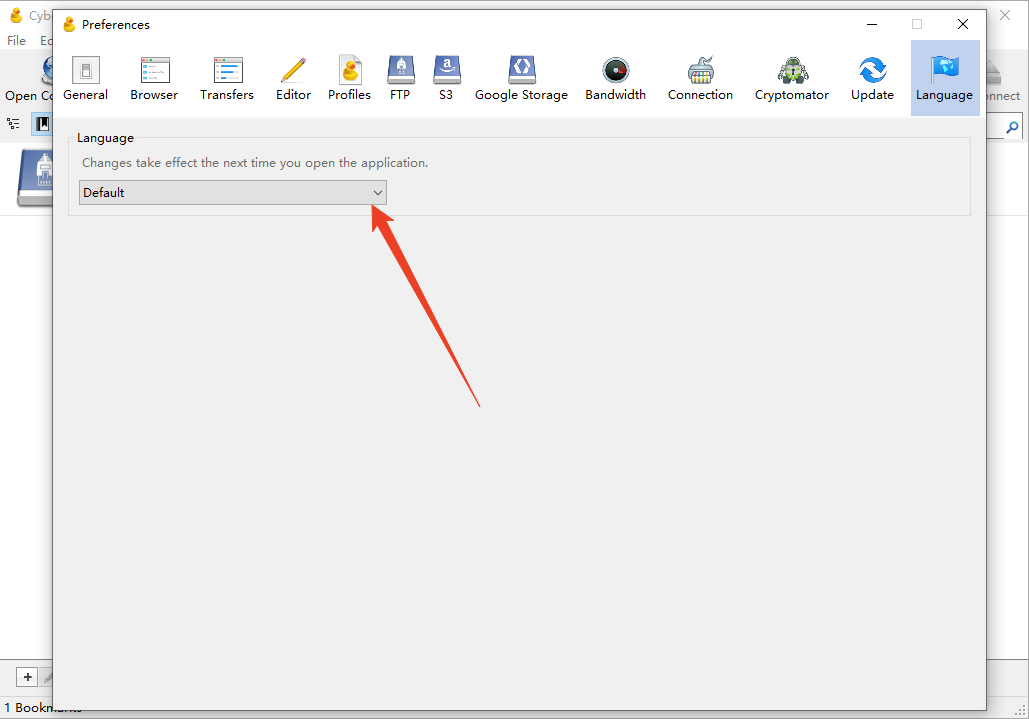
Task: Open the FTP preferences tab
Action: [x=400, y=78]
